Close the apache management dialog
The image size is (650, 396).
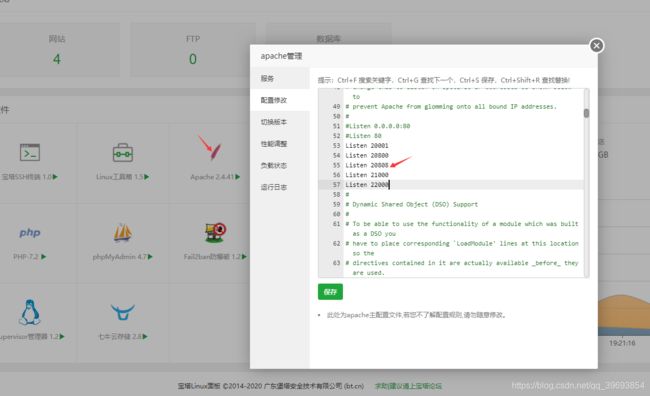[x=597, y=45]
